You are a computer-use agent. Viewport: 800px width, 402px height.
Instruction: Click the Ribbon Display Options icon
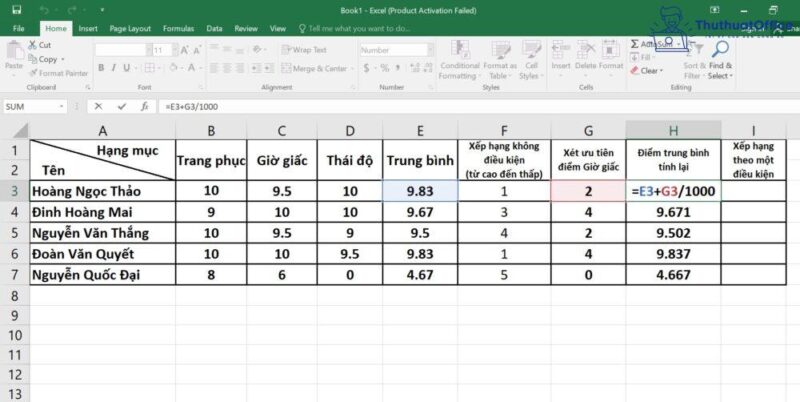tap(715, 10)
